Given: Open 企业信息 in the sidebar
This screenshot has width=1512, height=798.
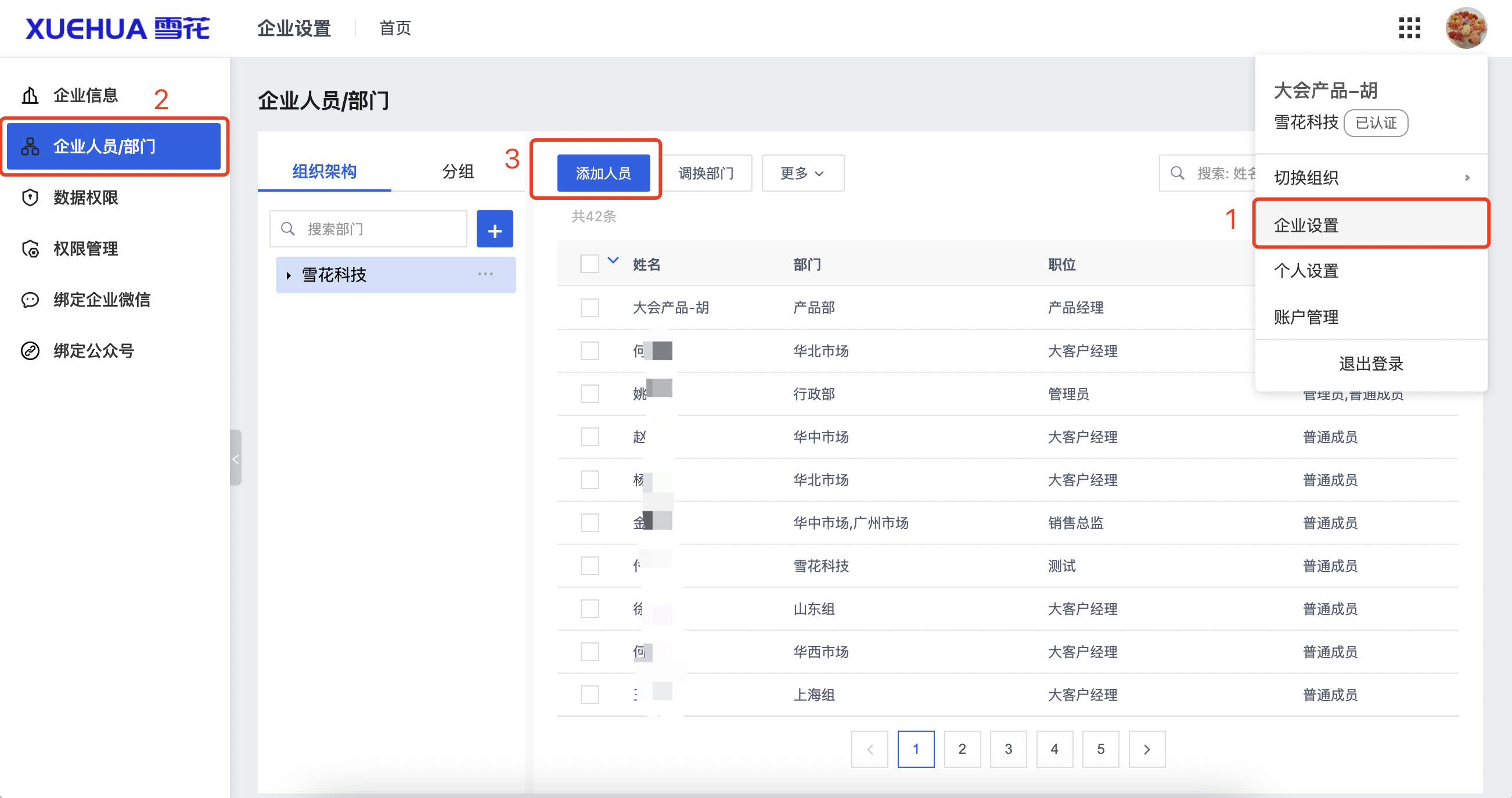Looking at the screenshot, I should [x=85, y=95].
